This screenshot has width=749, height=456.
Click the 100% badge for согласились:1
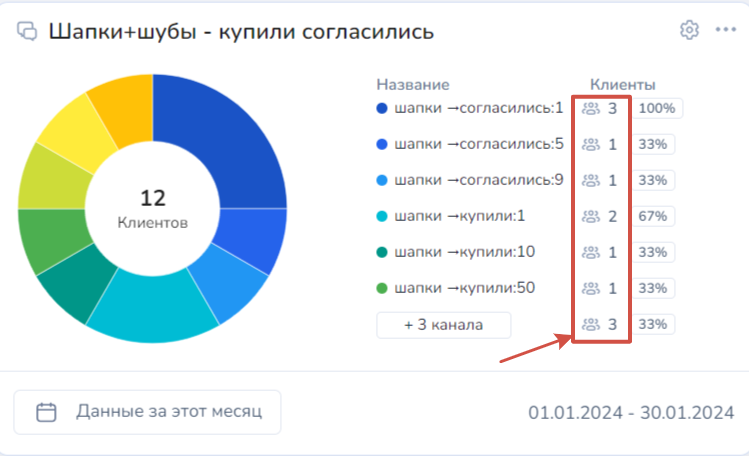tap(657, 108)
